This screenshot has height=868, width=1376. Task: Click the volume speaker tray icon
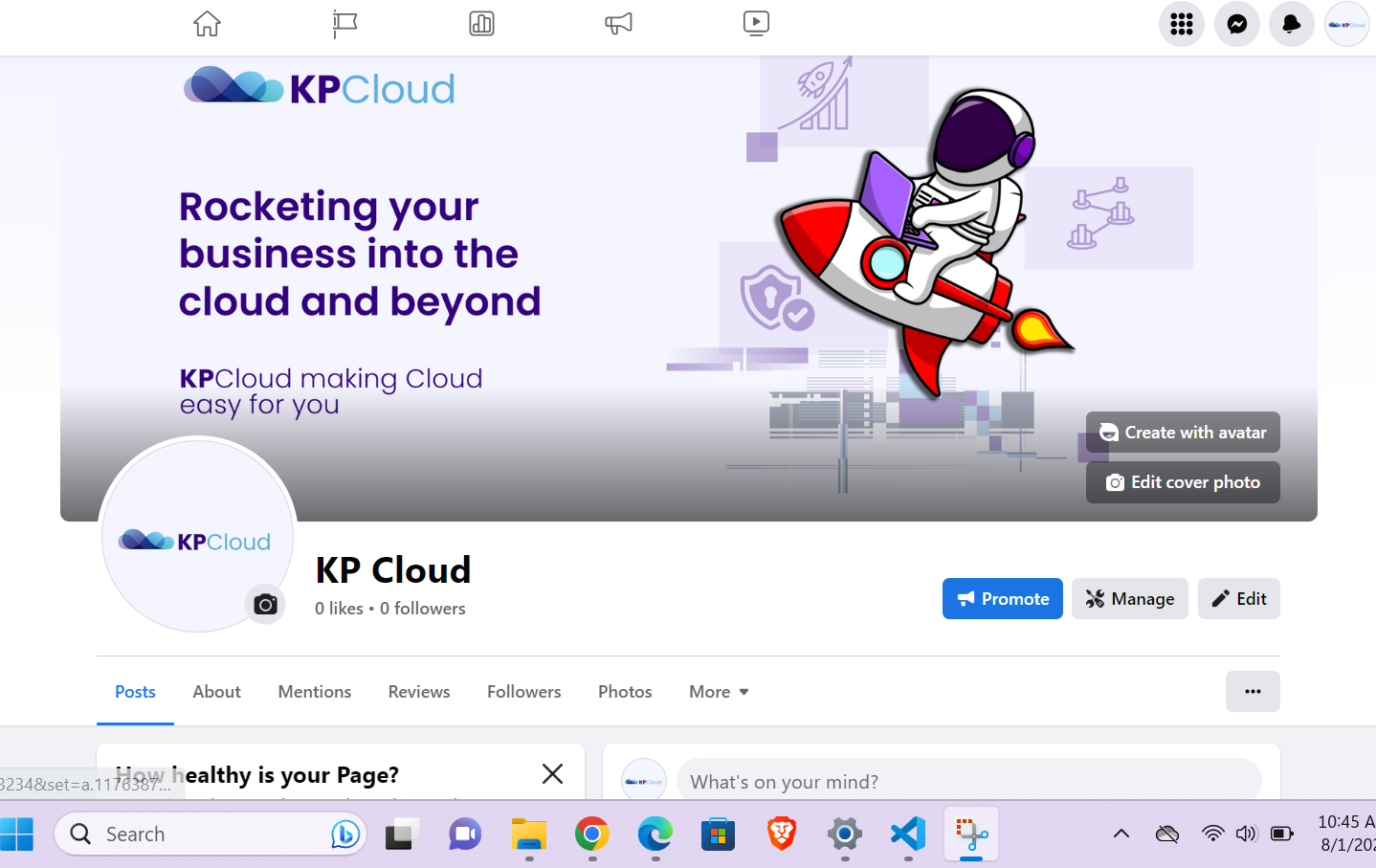point(1245,835)
